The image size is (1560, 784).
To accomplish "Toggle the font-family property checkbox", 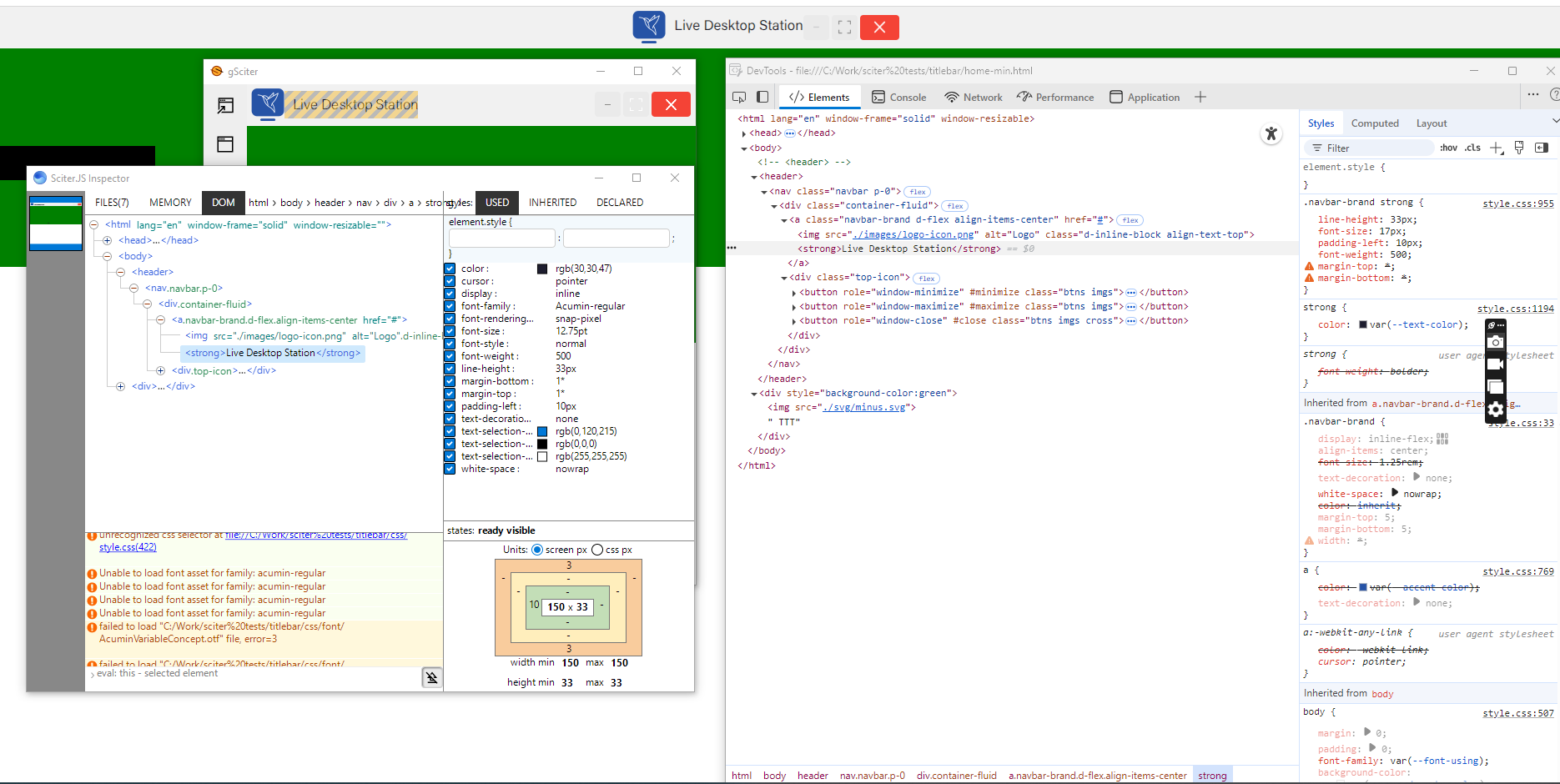I will [x=450, y=306].
